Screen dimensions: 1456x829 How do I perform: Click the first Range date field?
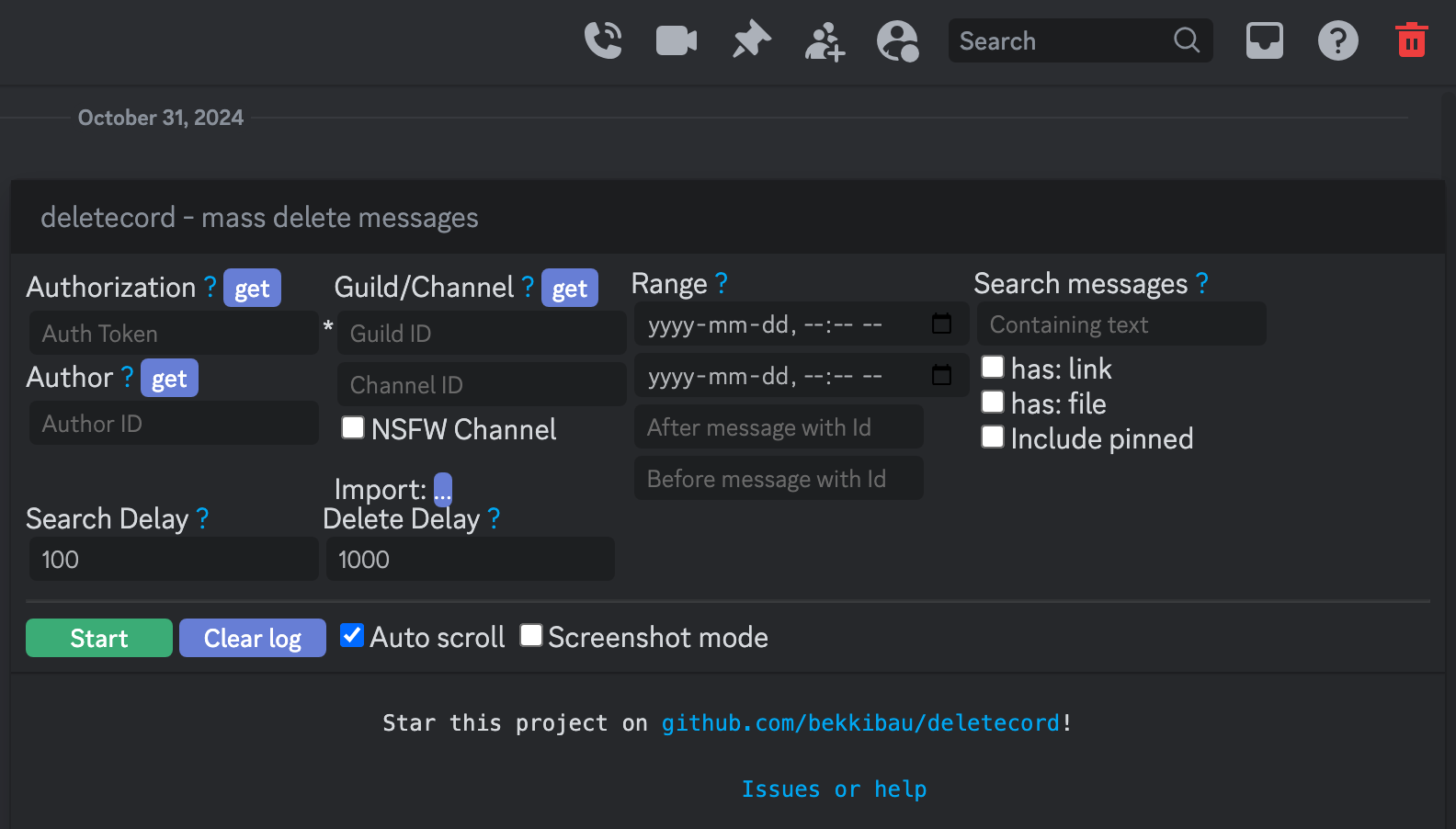coord(802,324)
